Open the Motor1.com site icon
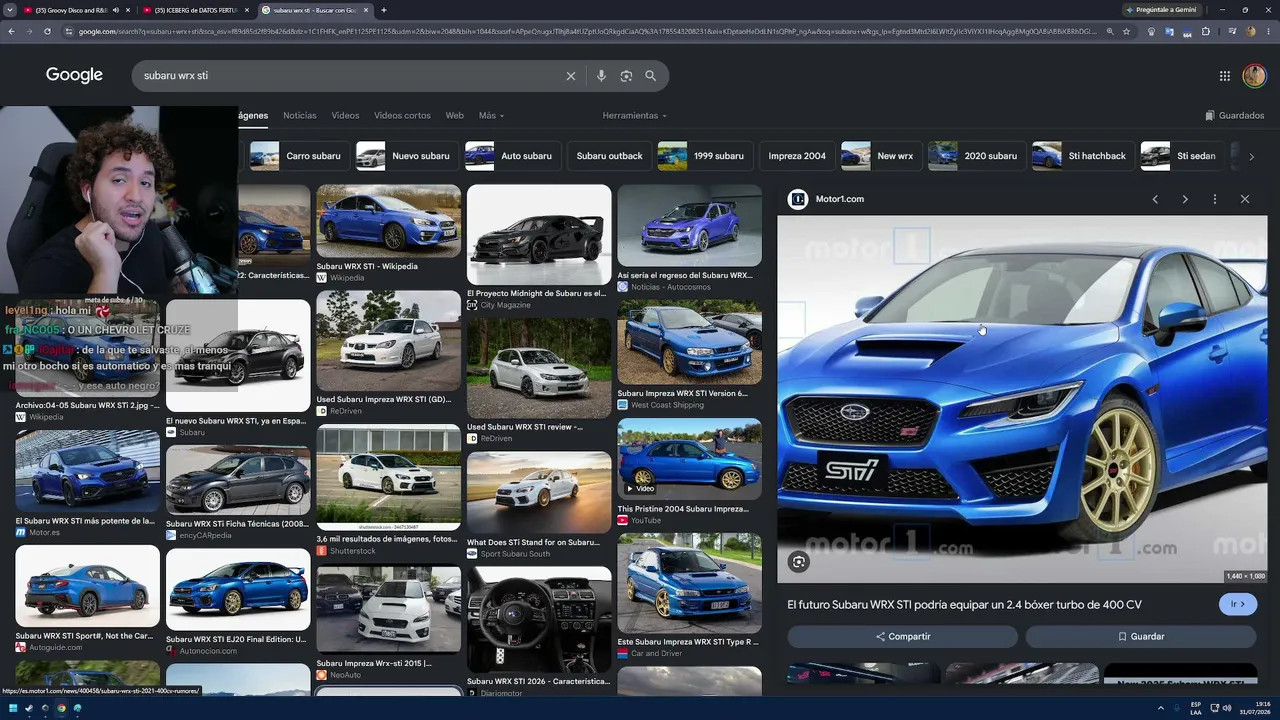 coord(798,199)
